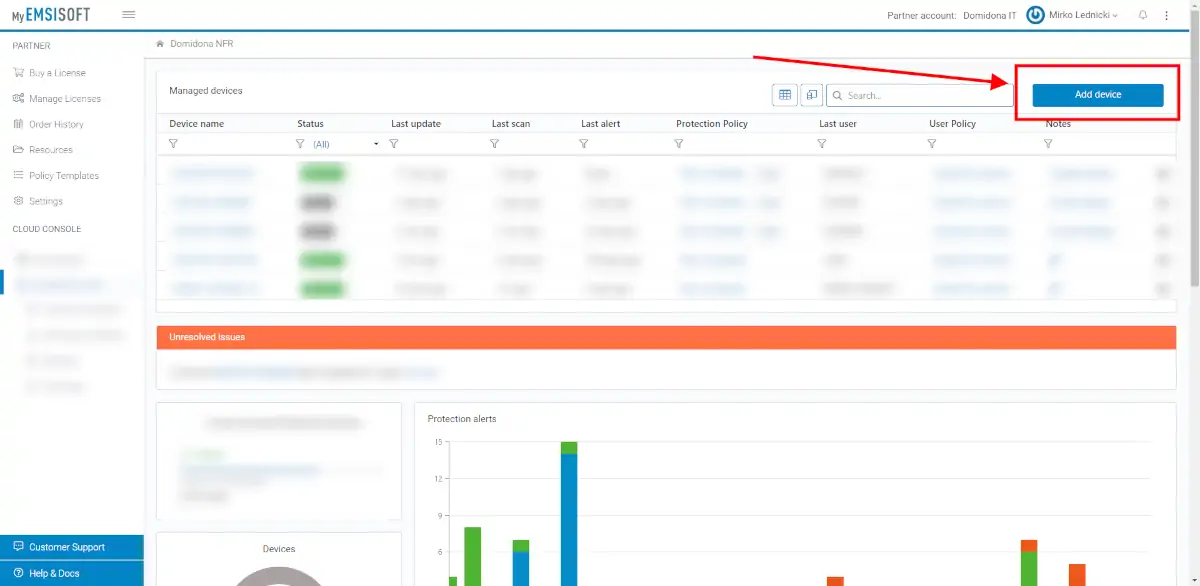The width and height of the screenshot is (1200, 586).
Task: Click the Manage Licenses icon
Action: click(18, 98)
